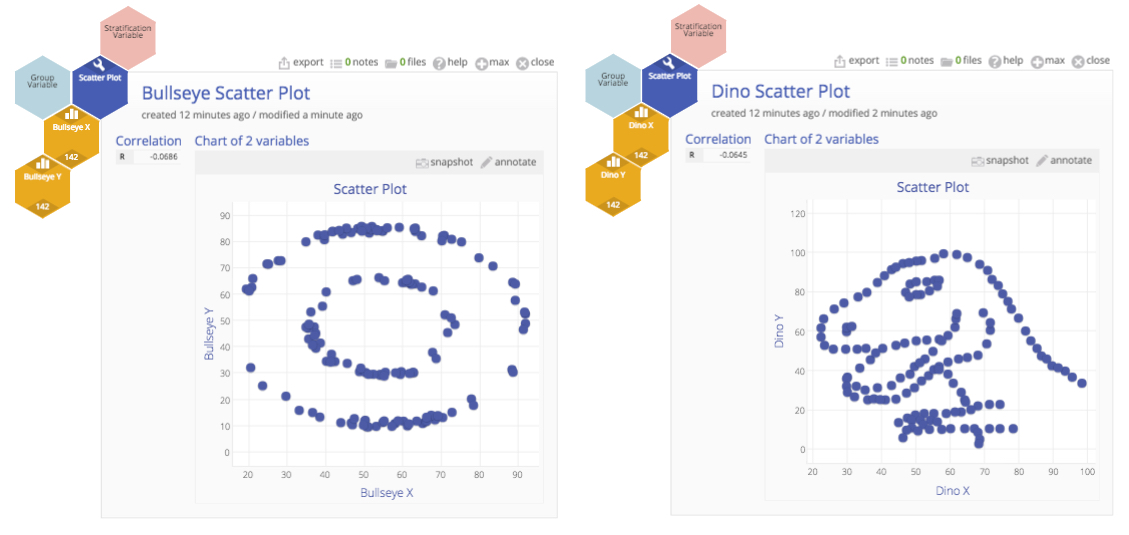Open notes for Bullseye Scatter Plot
Viewport: 1129px width, 535px height.
tap(354, 63)
